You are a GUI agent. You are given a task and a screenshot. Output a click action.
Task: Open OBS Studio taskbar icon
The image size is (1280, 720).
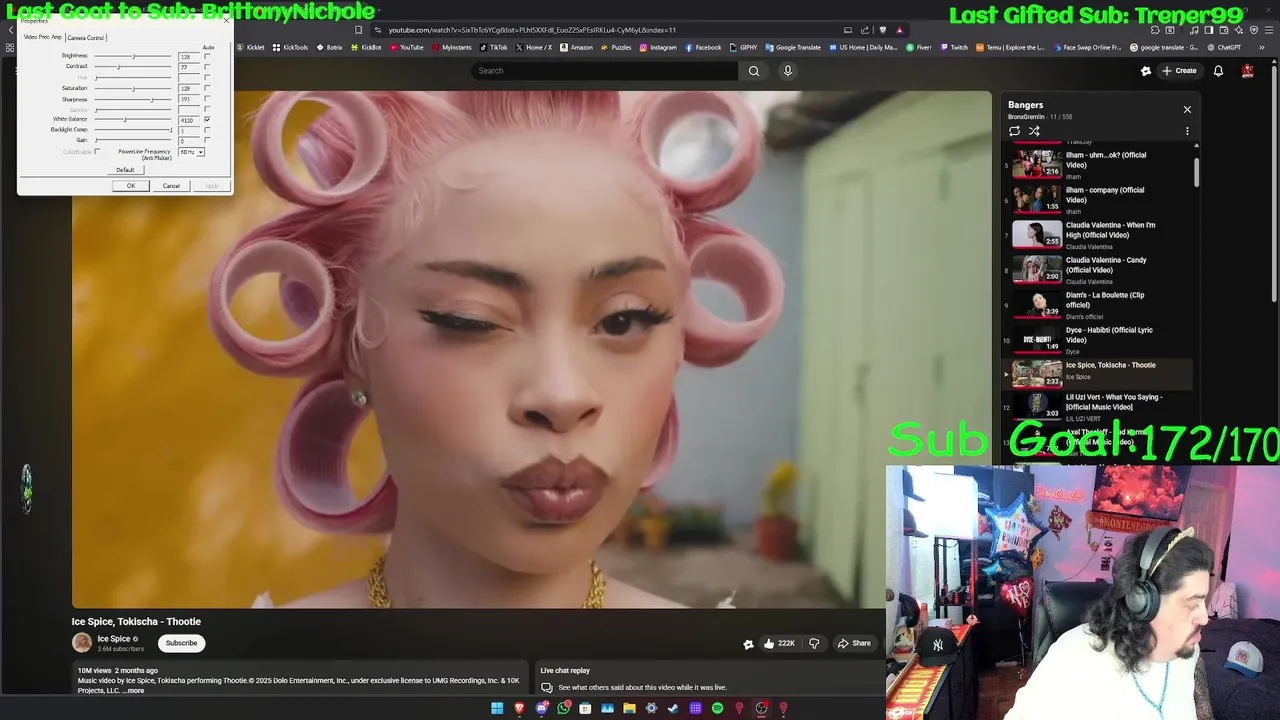(x=761, y=708)
